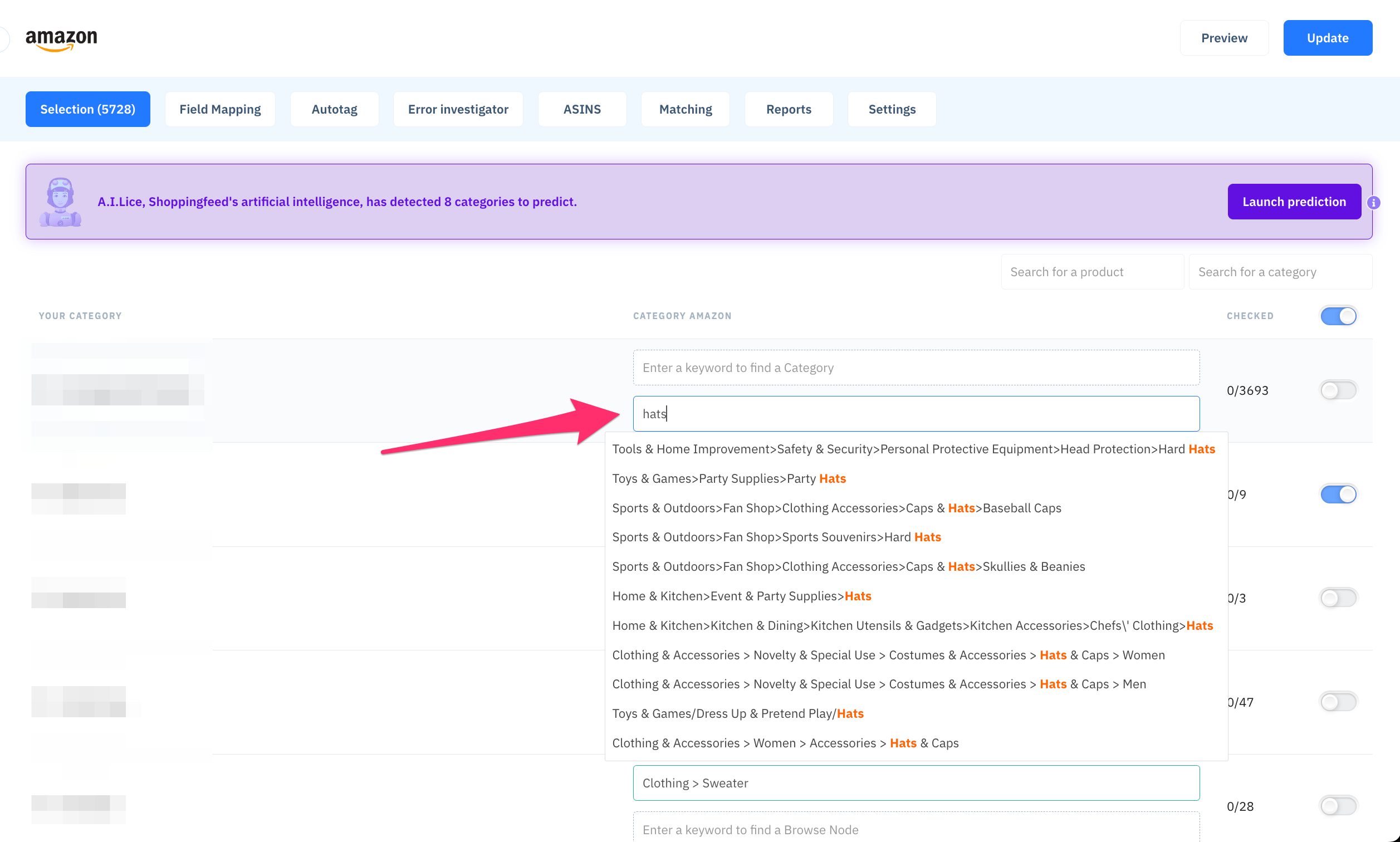Click the Clothing > Sweater category field

point(916,783)
